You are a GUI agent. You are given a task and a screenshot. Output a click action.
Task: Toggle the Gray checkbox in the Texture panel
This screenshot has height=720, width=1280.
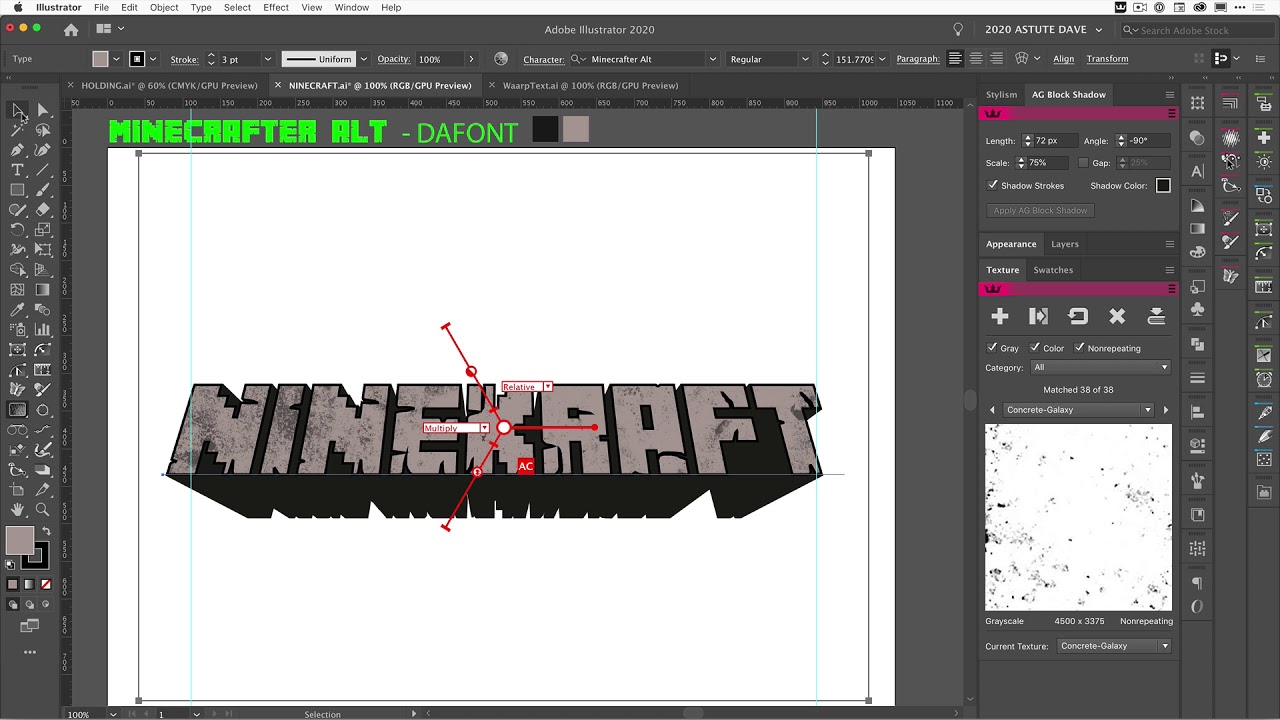992,348
